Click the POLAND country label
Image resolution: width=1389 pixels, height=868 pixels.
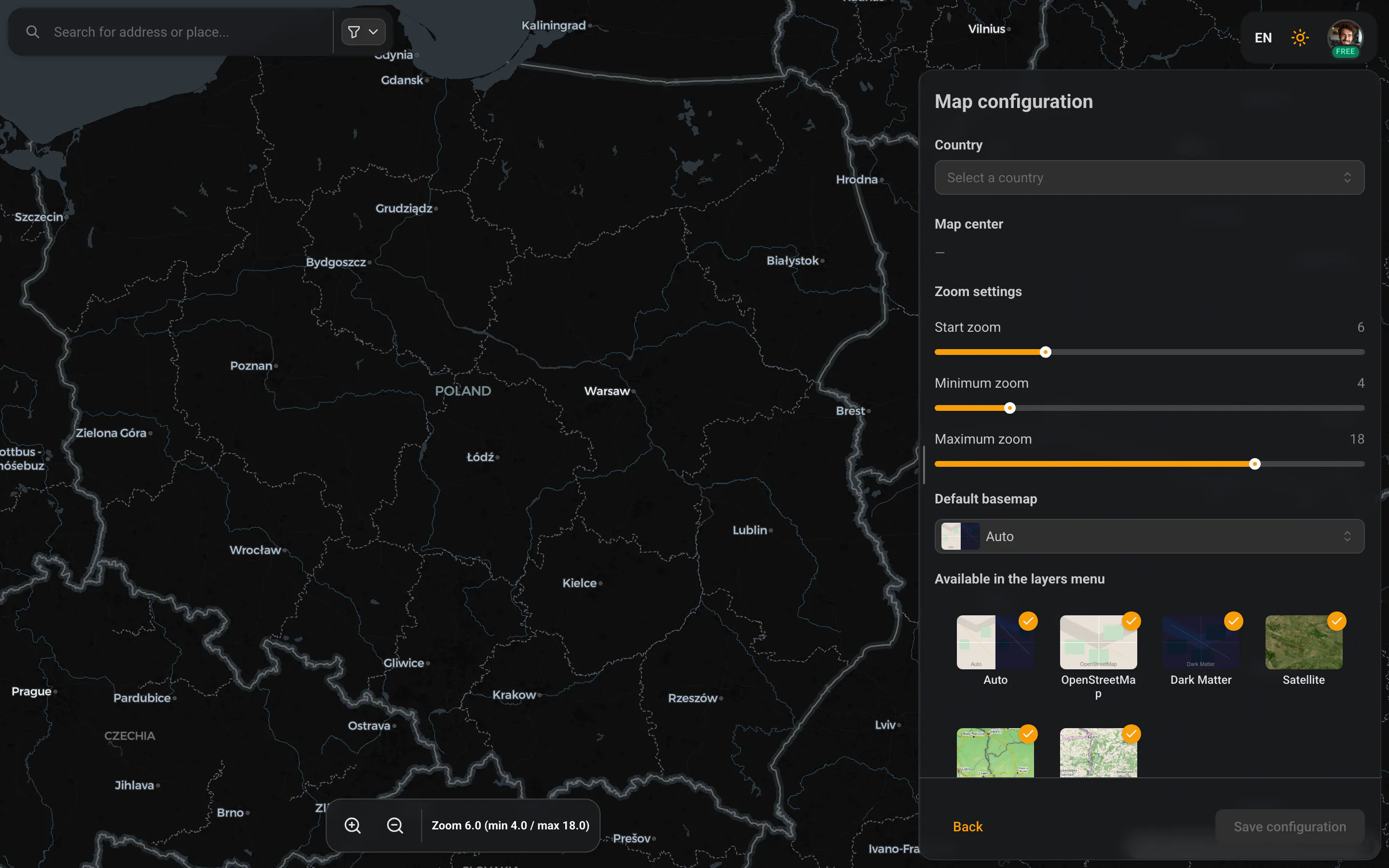point(463,391)
